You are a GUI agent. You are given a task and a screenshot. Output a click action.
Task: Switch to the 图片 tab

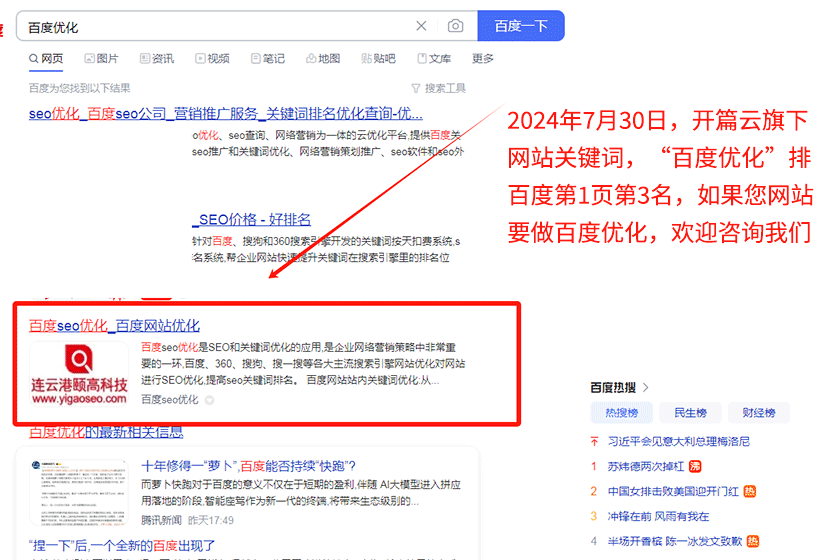[101, 59]
